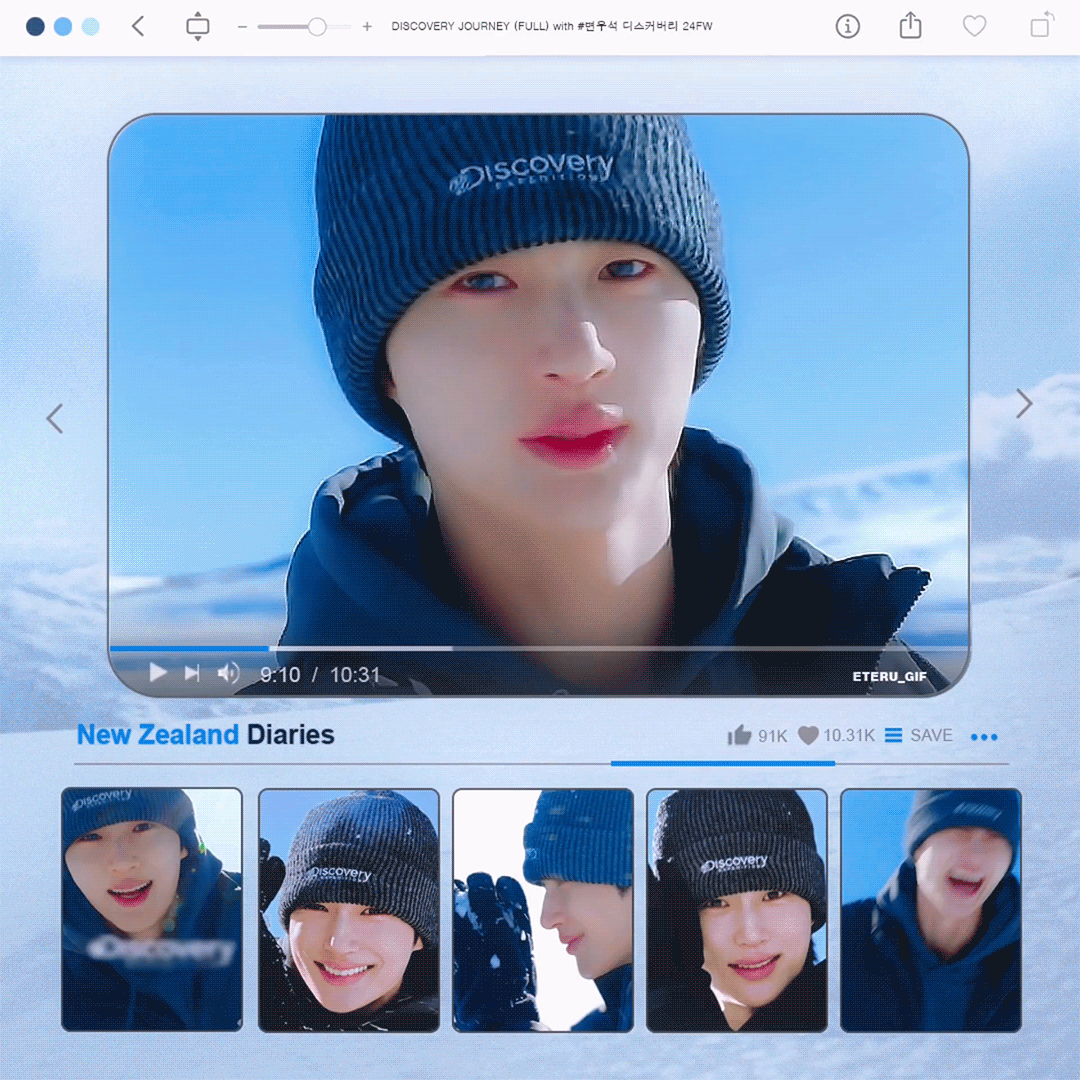Open third thumbnail with snowy glove
Screen dimensions: 1080x1080
(x=543, y=910)
